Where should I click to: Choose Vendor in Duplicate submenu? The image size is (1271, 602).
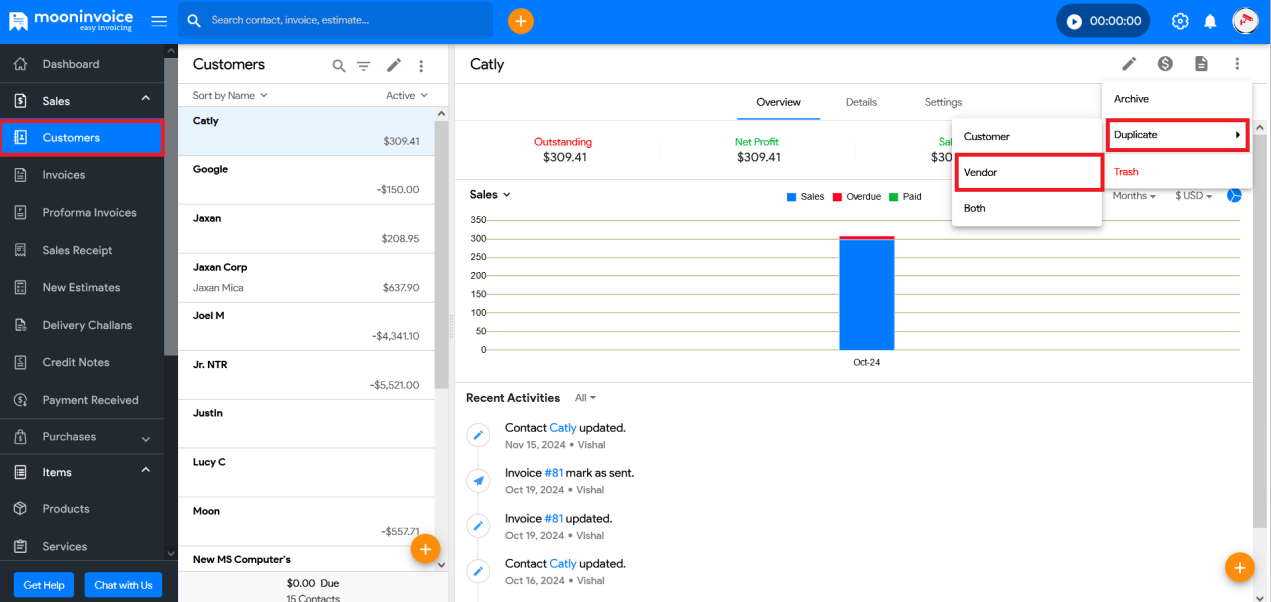(x=1029, y=172)
